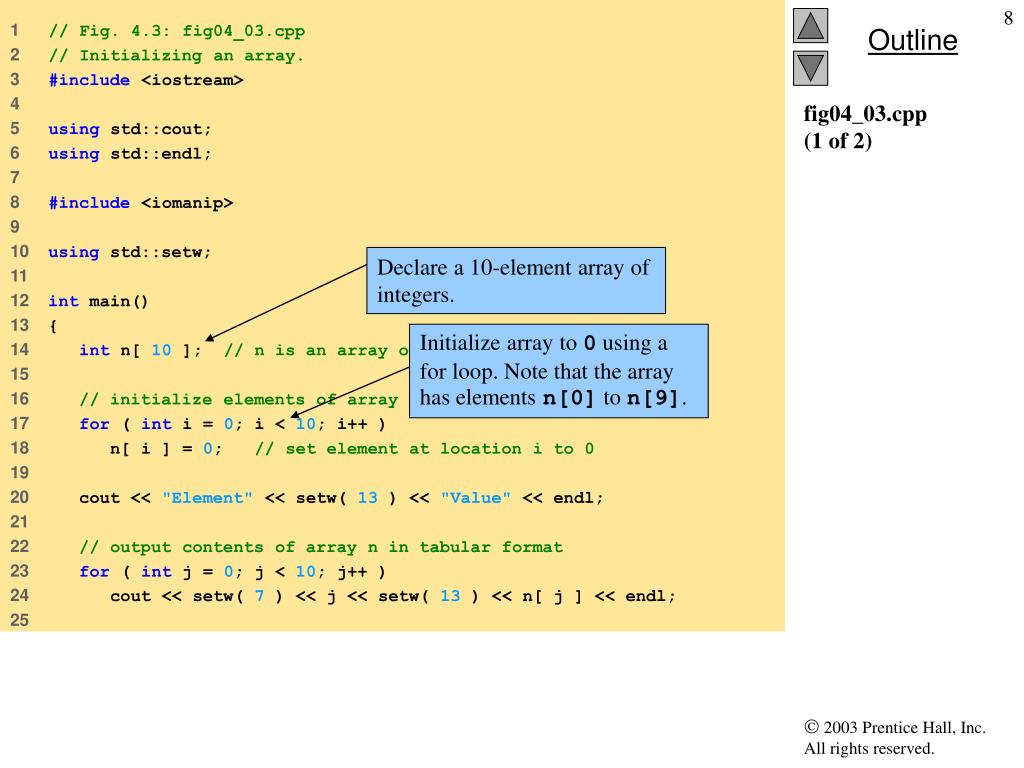The width and height of the screenshot is (1024, 768).
Task: Click the cout "Element" header output line
Action: click(x=341, y=498)
